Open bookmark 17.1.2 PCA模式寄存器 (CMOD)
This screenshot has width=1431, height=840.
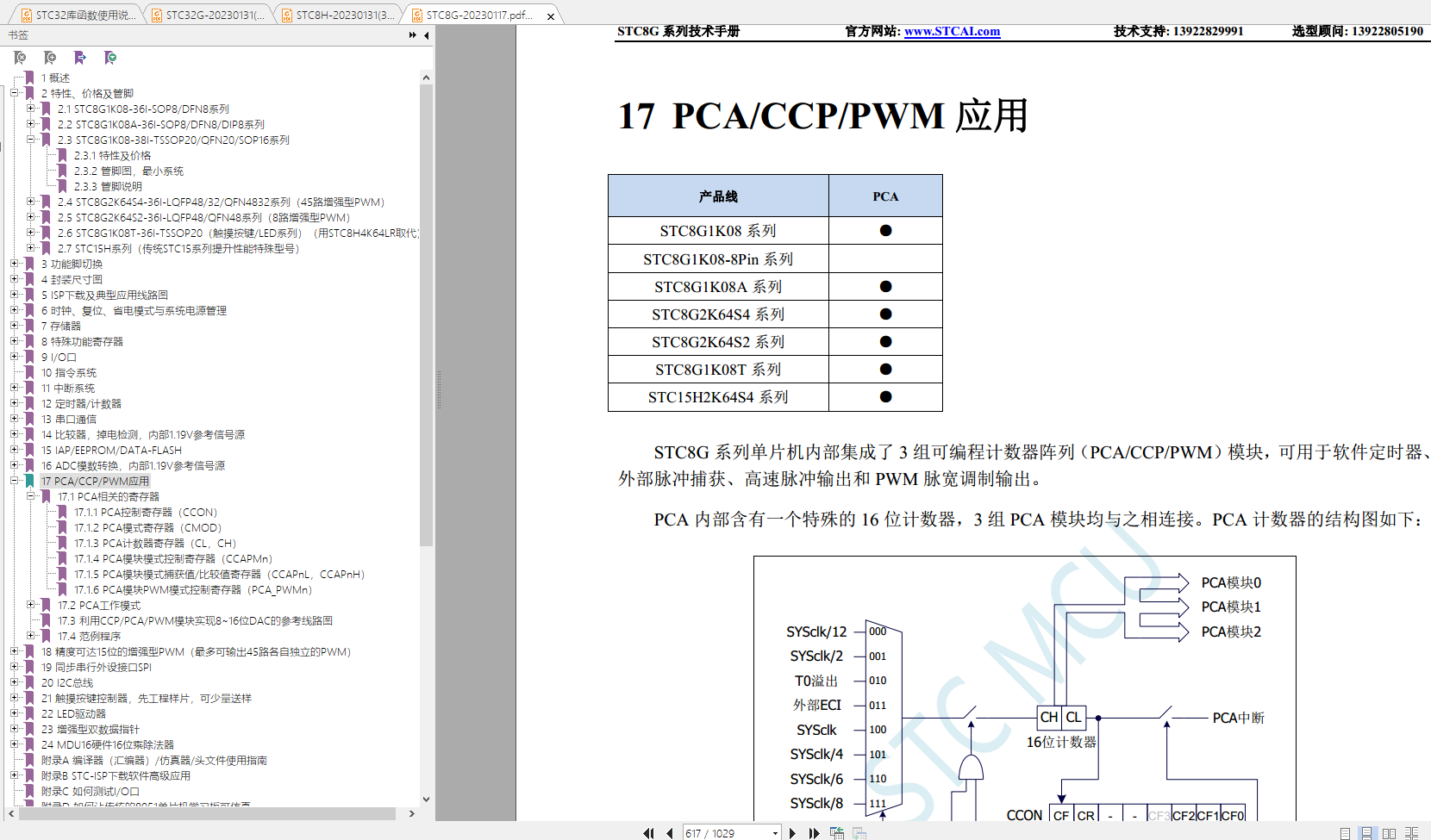pos(148,527)
